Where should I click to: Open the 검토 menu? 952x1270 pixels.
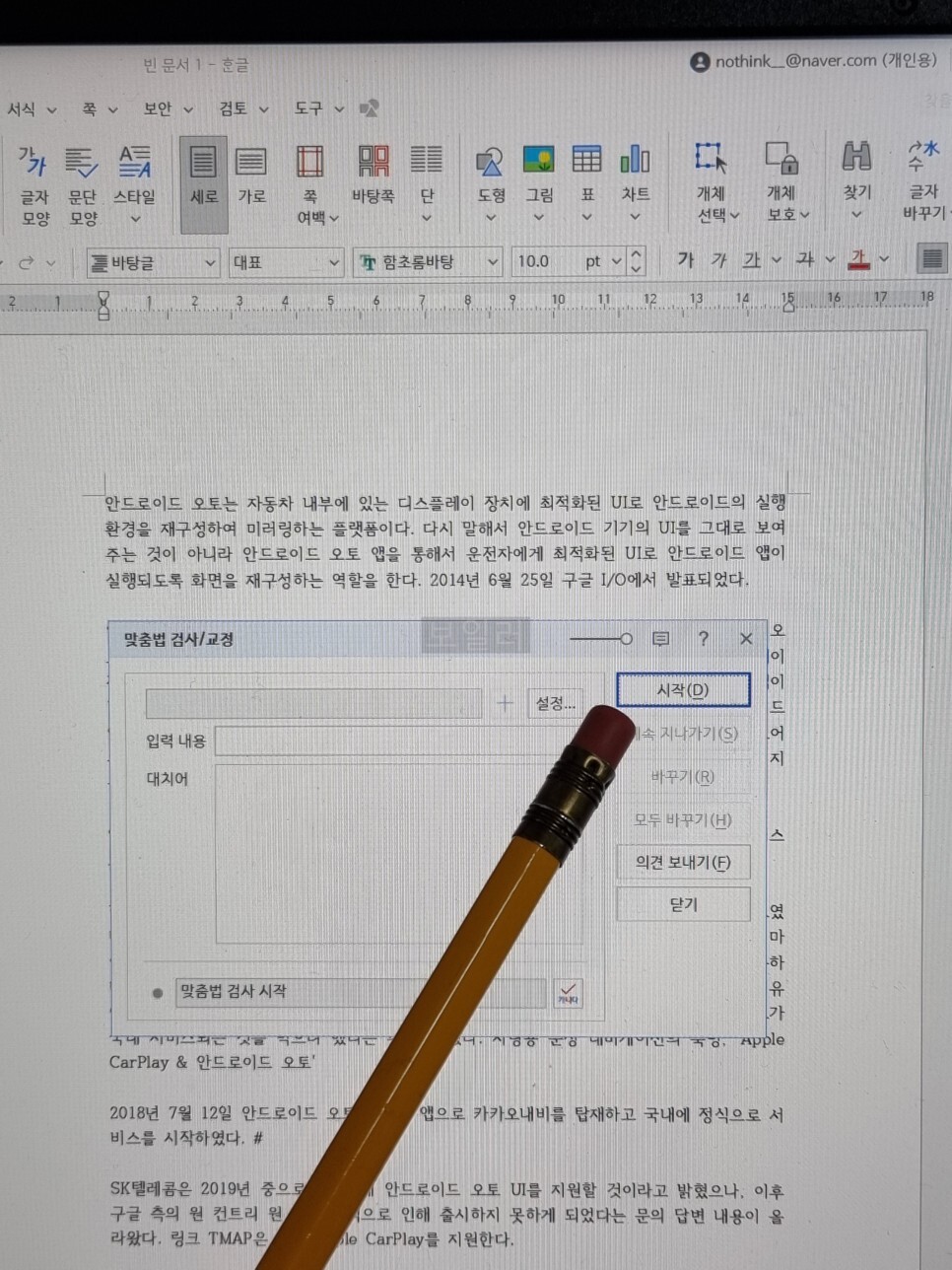click(x=242, y=108)
